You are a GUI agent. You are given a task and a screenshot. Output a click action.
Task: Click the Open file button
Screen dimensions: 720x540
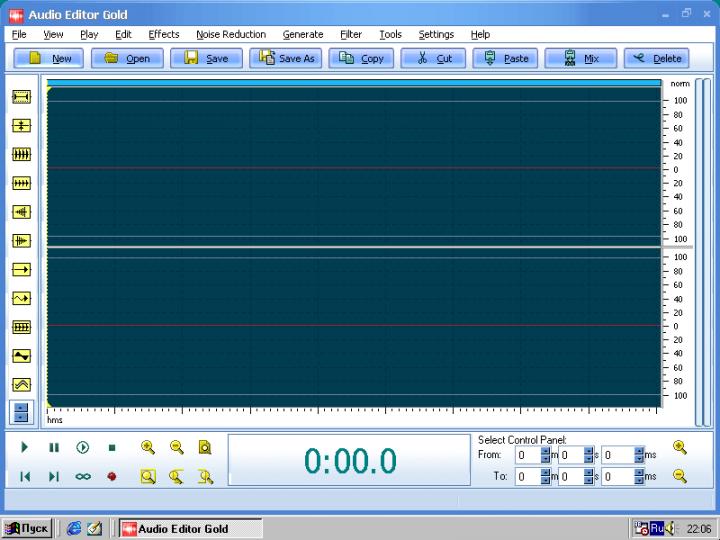click(x=127, y=58)
